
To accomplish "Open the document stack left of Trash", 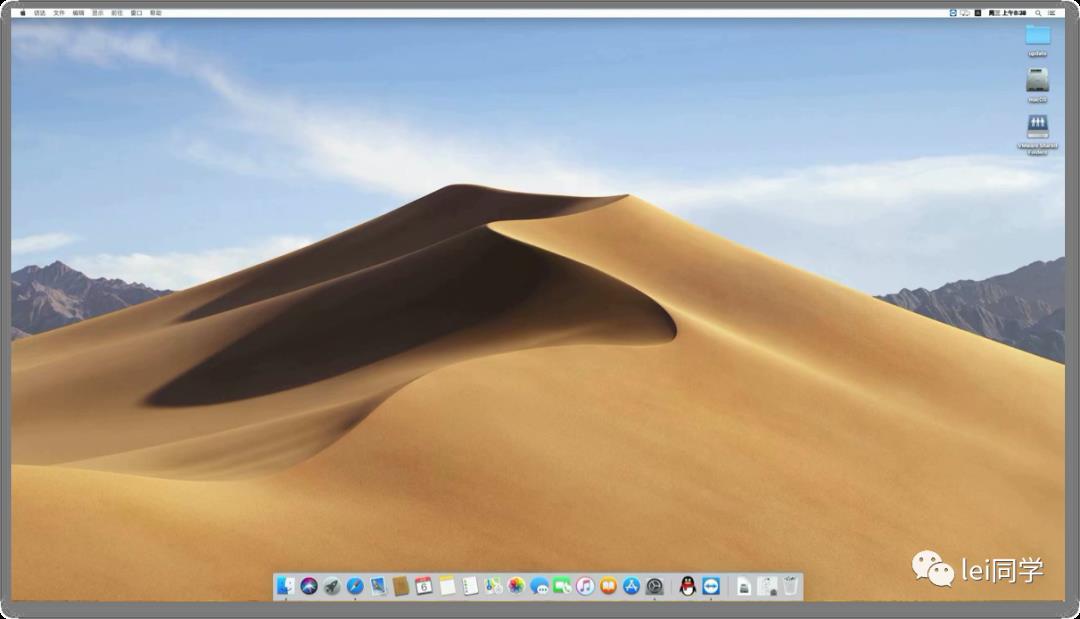I will pos(744,587).
